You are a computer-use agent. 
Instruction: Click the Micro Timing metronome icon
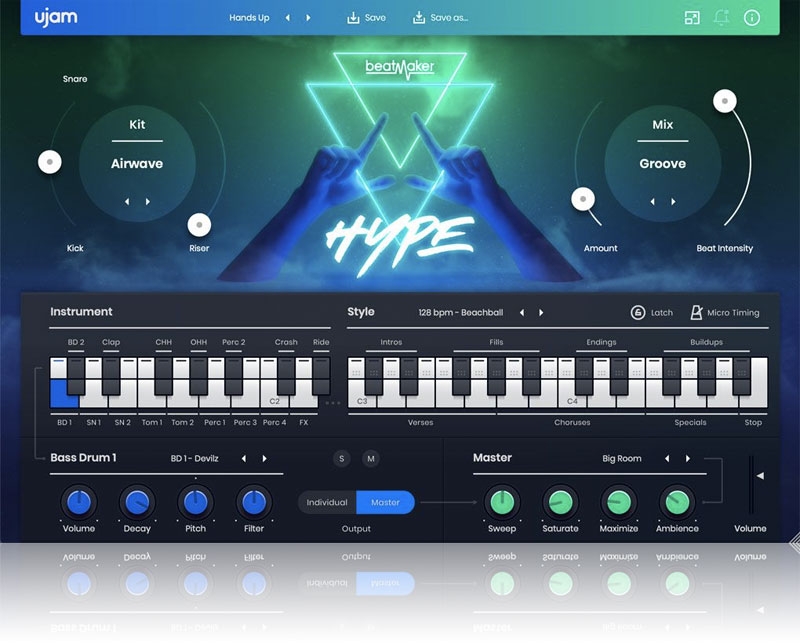coord(696,313)
